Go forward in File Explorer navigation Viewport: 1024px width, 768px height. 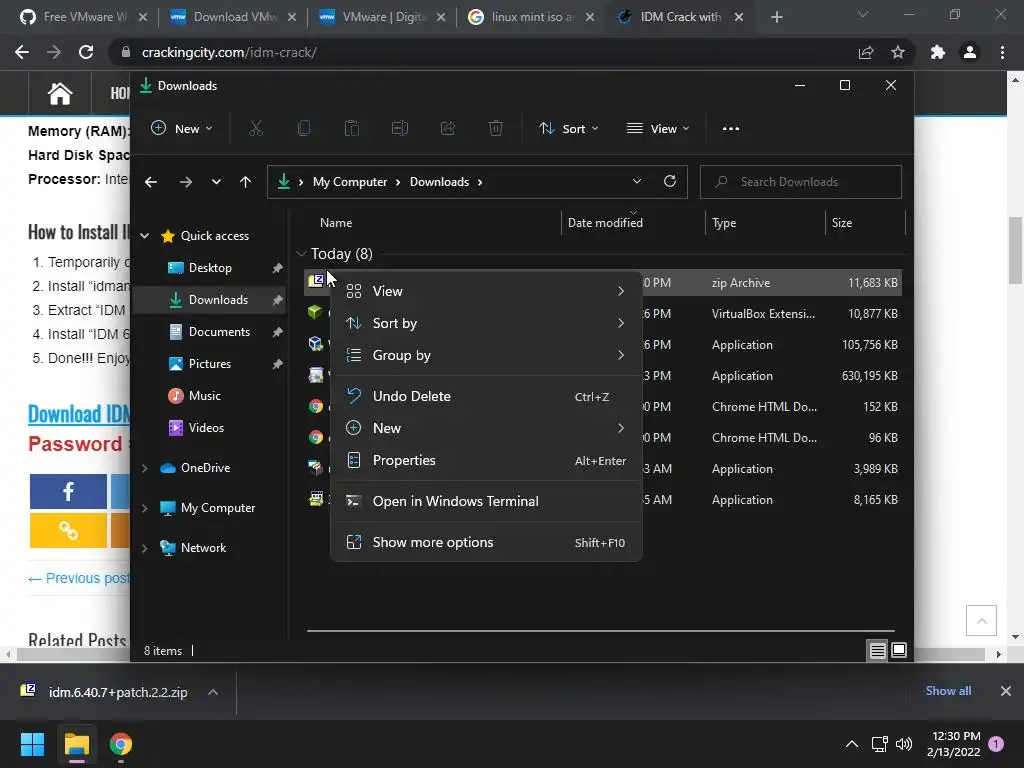[x=186, y=182]
